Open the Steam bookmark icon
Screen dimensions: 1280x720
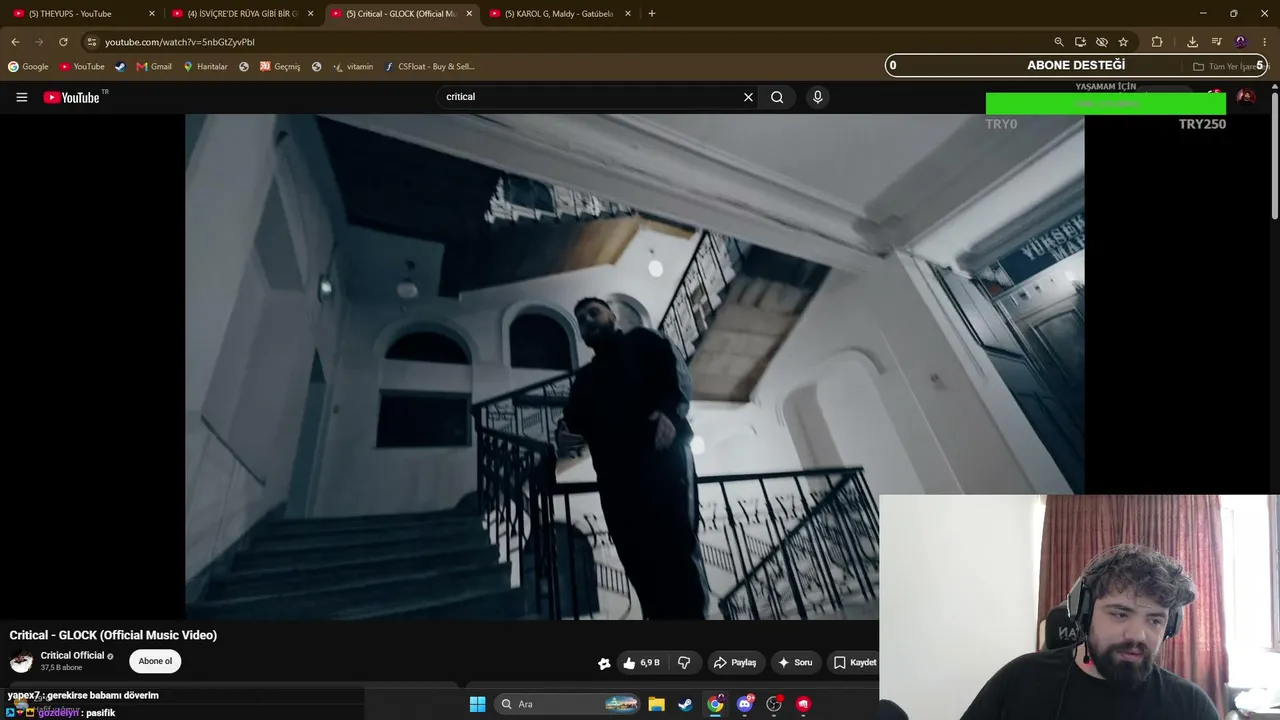(x=120, y=67)
